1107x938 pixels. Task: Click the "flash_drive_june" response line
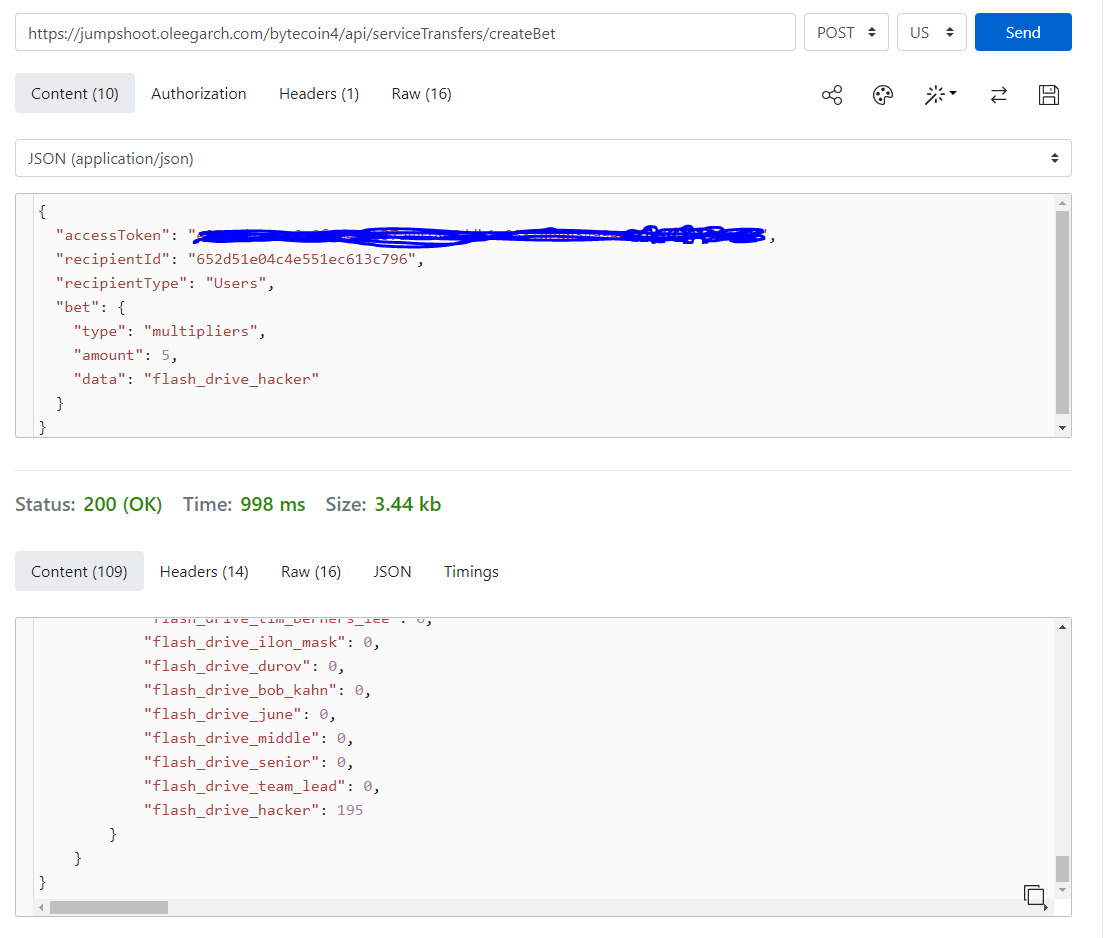(x=239, y=714)
